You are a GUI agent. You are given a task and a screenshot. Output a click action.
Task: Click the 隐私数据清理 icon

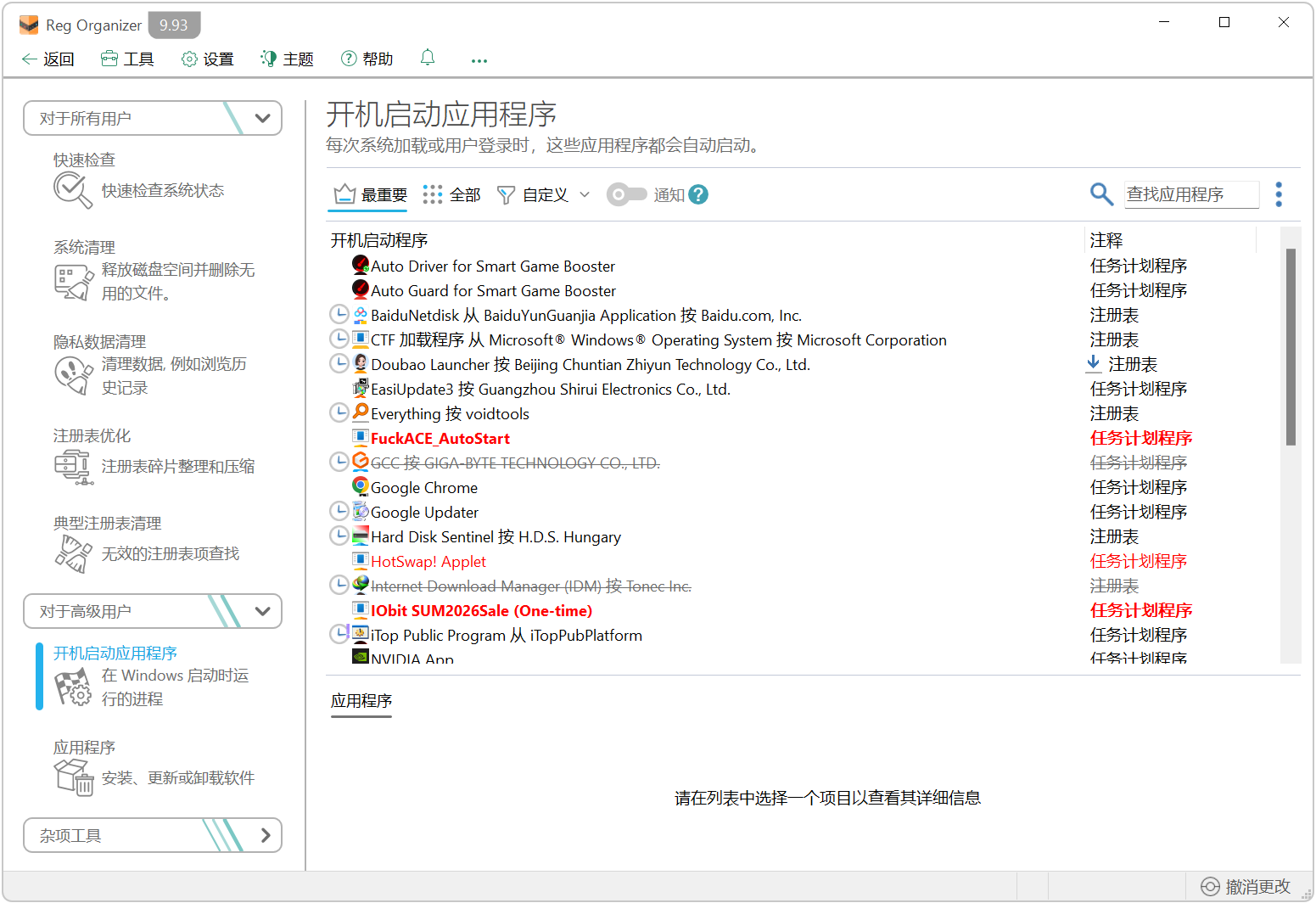(73, 376)
